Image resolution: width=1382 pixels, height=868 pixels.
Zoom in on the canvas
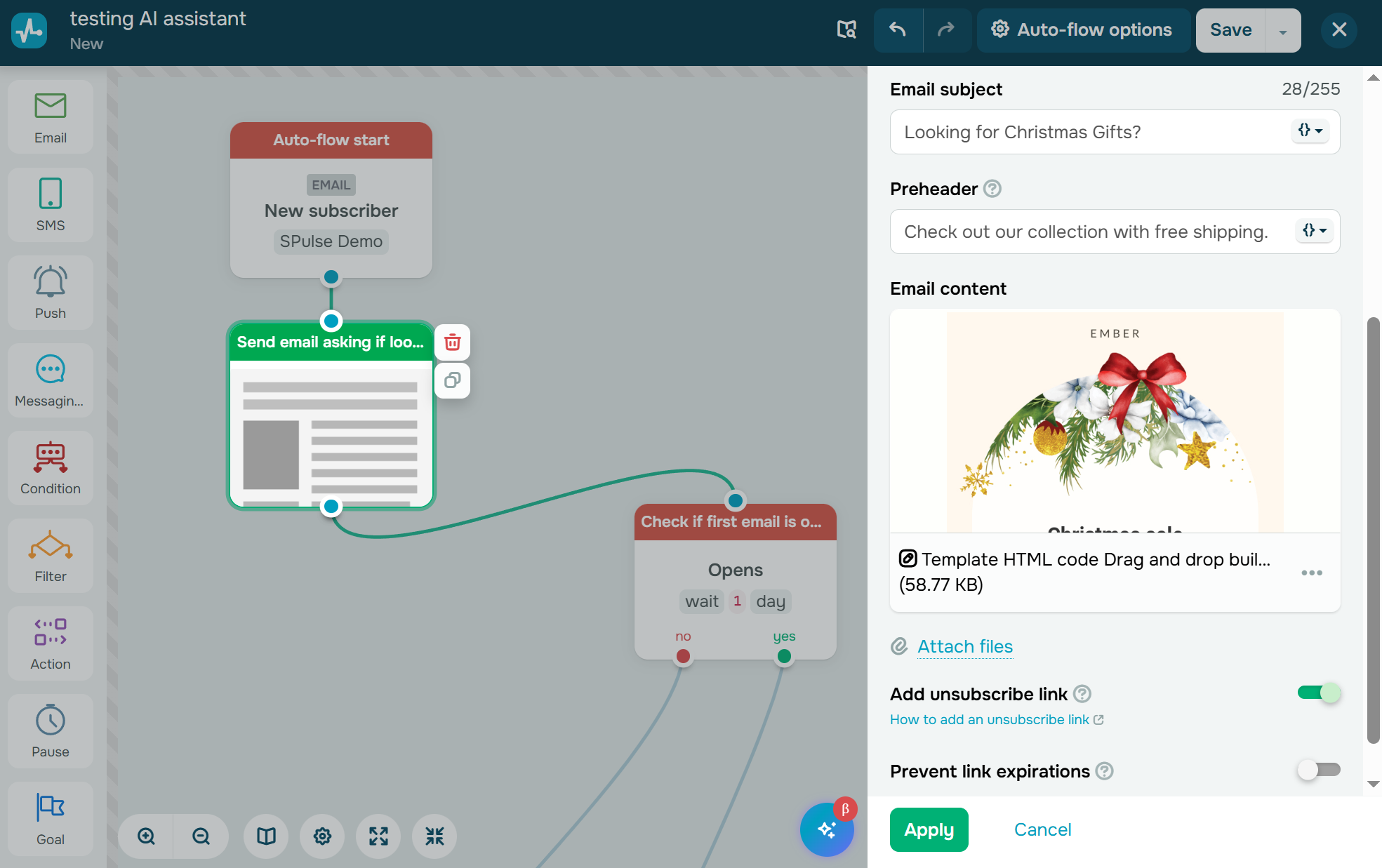coord(146,836)
